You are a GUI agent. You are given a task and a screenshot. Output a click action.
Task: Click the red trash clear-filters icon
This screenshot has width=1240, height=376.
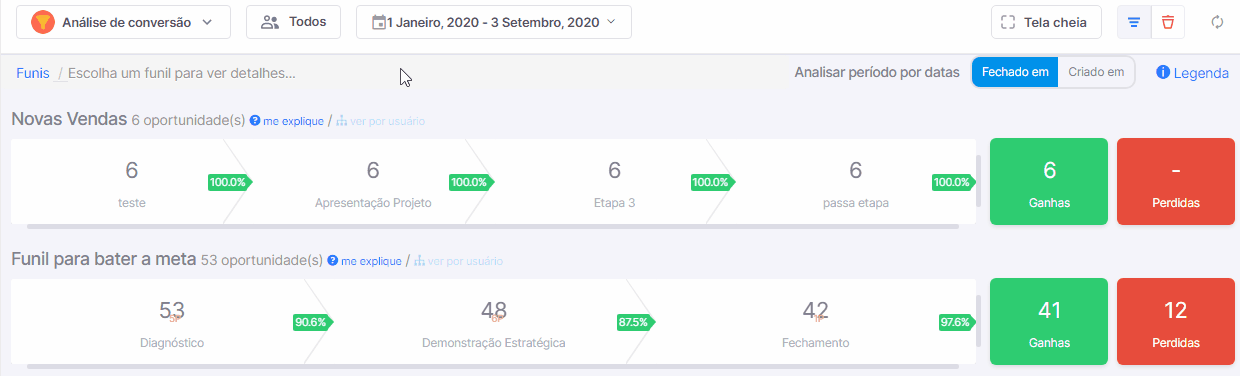coord(1168,22)
